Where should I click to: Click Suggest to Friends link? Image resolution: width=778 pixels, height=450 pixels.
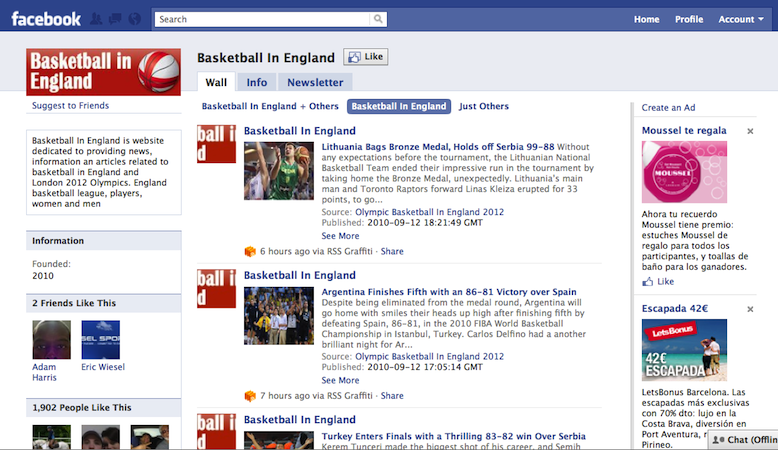(70, 106)
